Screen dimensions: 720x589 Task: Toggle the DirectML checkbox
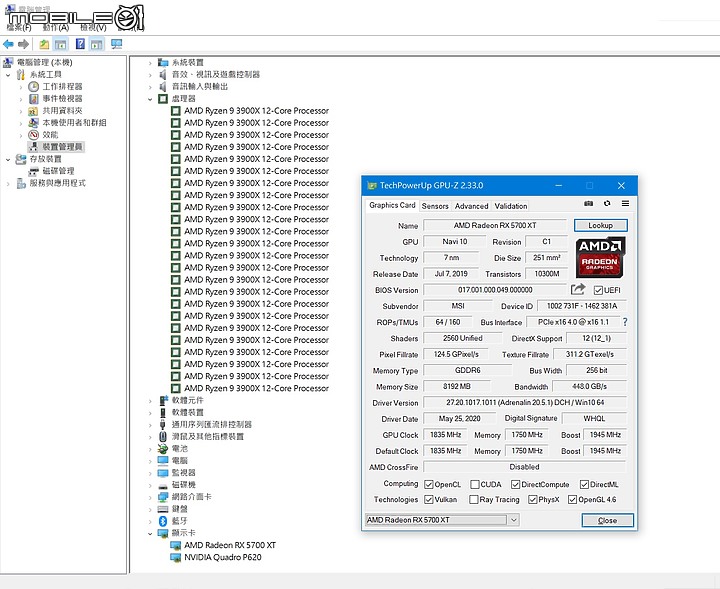[584, 484]
